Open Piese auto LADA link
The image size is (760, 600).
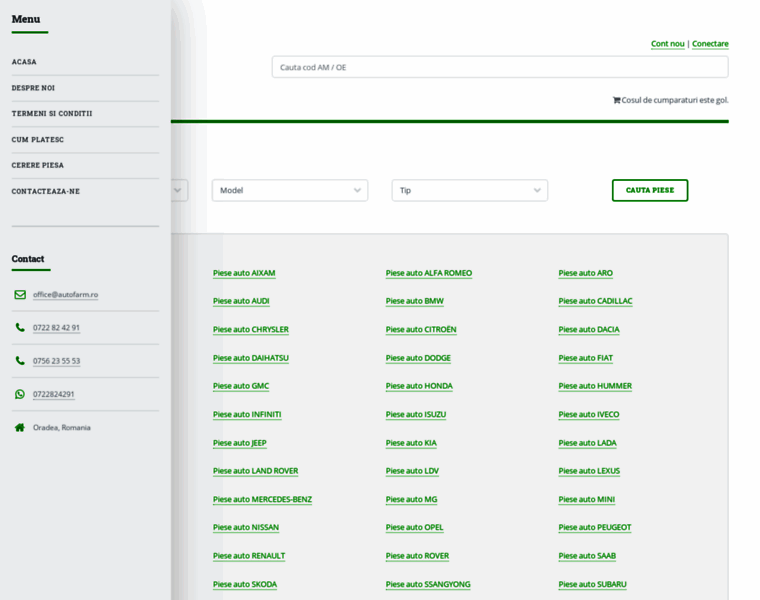coord(587,443)
